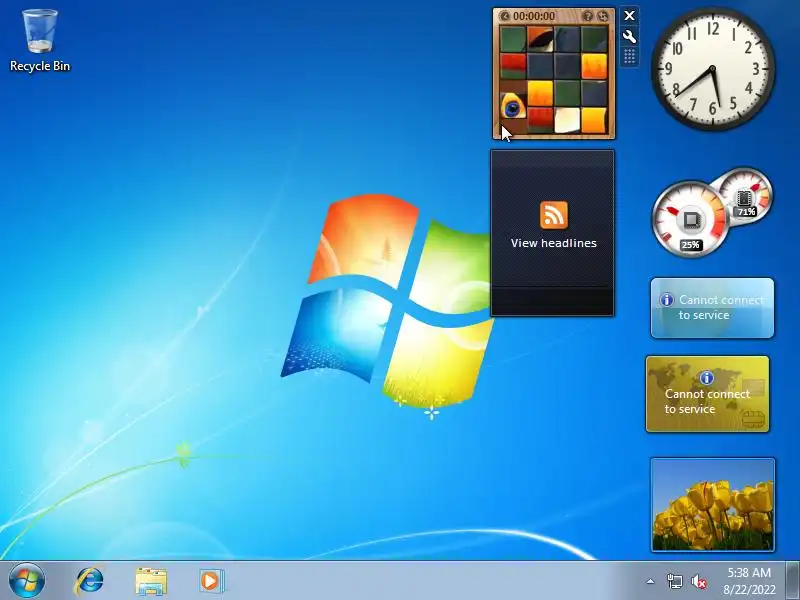
Task: Click the muted volume speaker tray icon
Action: [x=698, y=581]
